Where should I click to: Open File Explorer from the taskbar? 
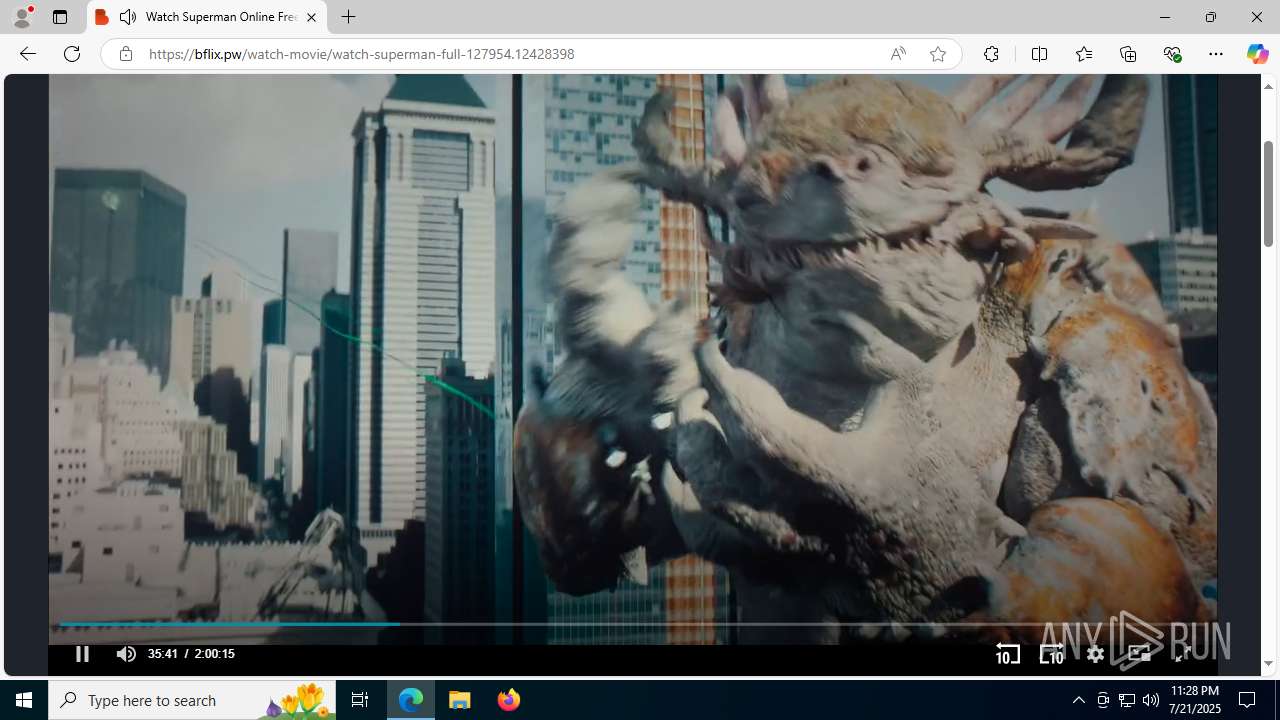point(460,700)
